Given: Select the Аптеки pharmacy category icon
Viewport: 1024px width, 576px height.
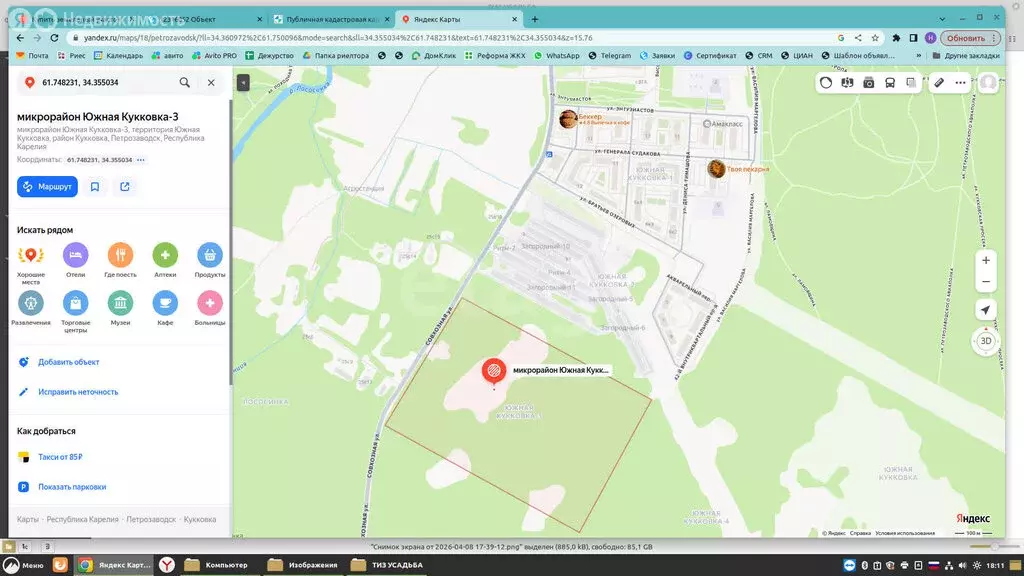Looking at the screenshot, I should [165, 255].
